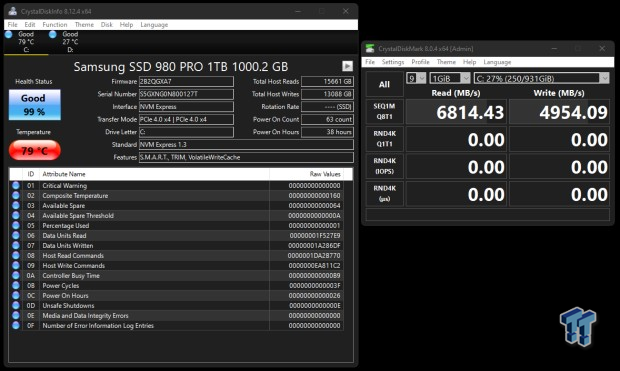
Task: Run the SEQ1M Q8T1 test
Action: tap(384, 112)
